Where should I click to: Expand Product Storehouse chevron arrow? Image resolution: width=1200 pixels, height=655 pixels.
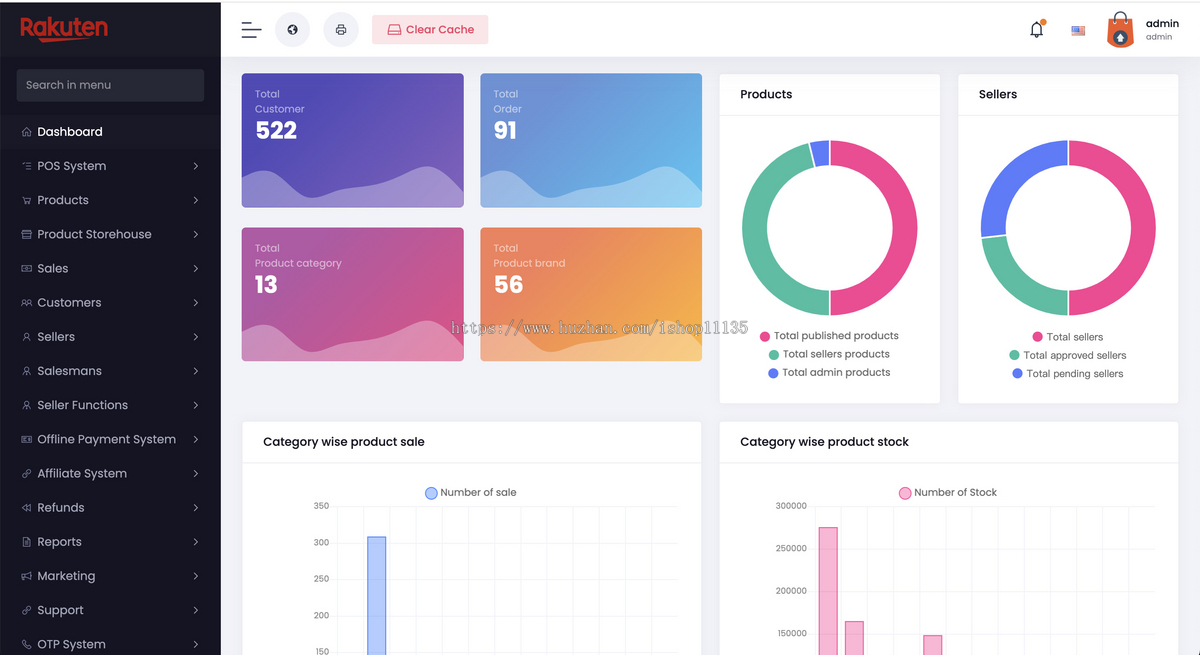pyautogui.click(x=195, y=234)
